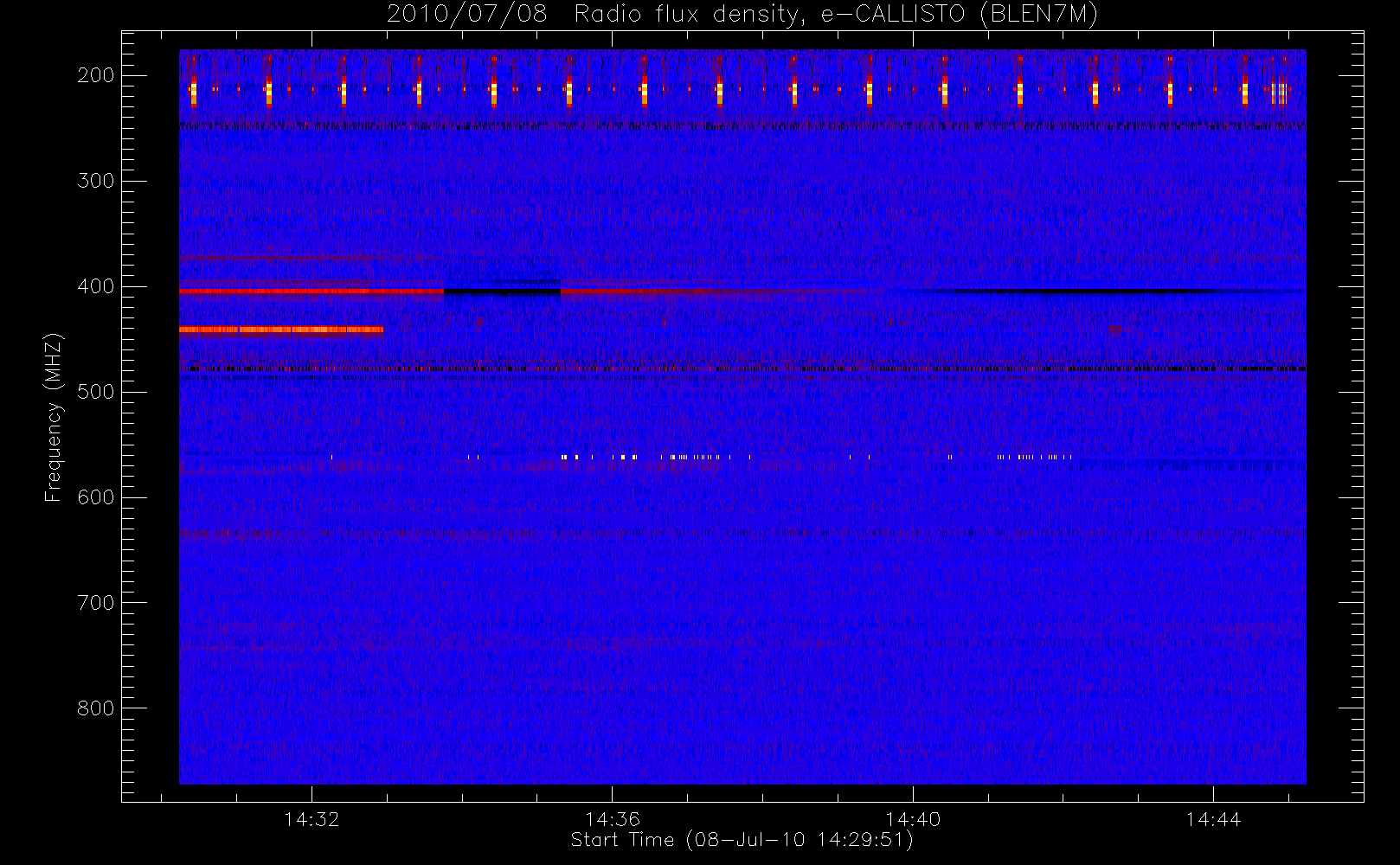Click the date "2010/07/08" in the title

pos(467,15)
